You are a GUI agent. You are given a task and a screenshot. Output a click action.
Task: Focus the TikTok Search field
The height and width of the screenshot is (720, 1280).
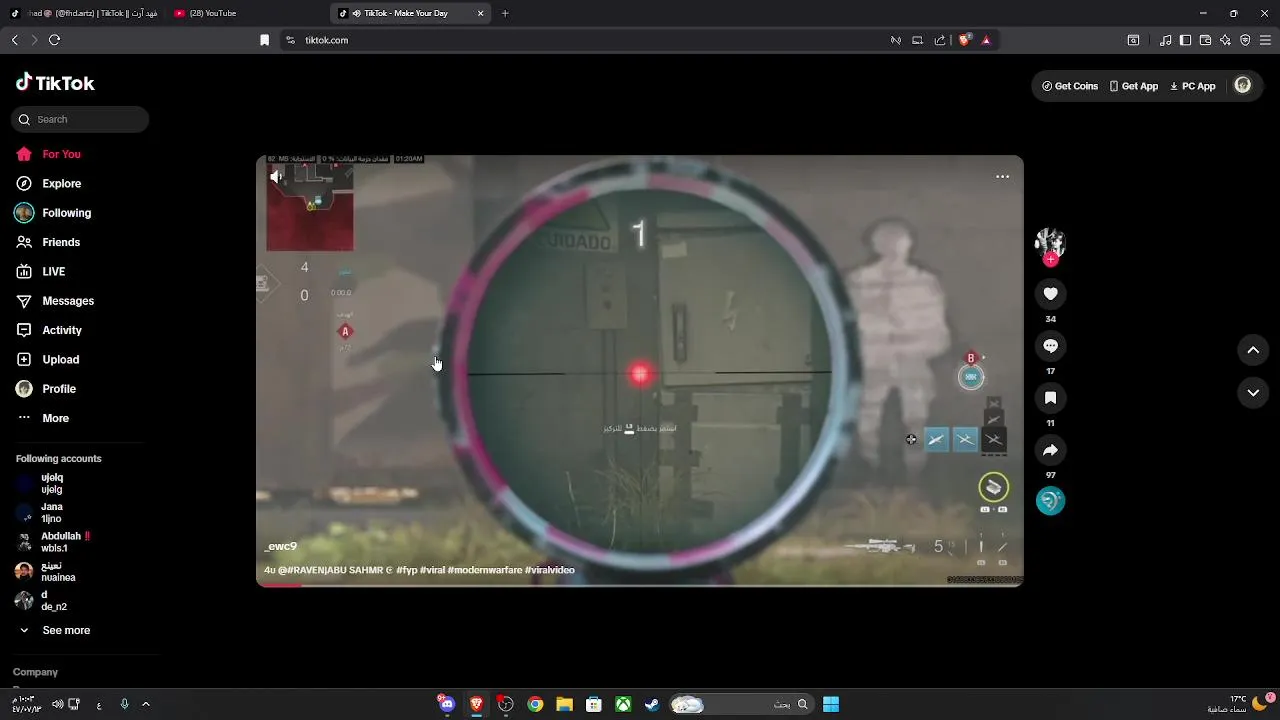(x=80, y=119)
